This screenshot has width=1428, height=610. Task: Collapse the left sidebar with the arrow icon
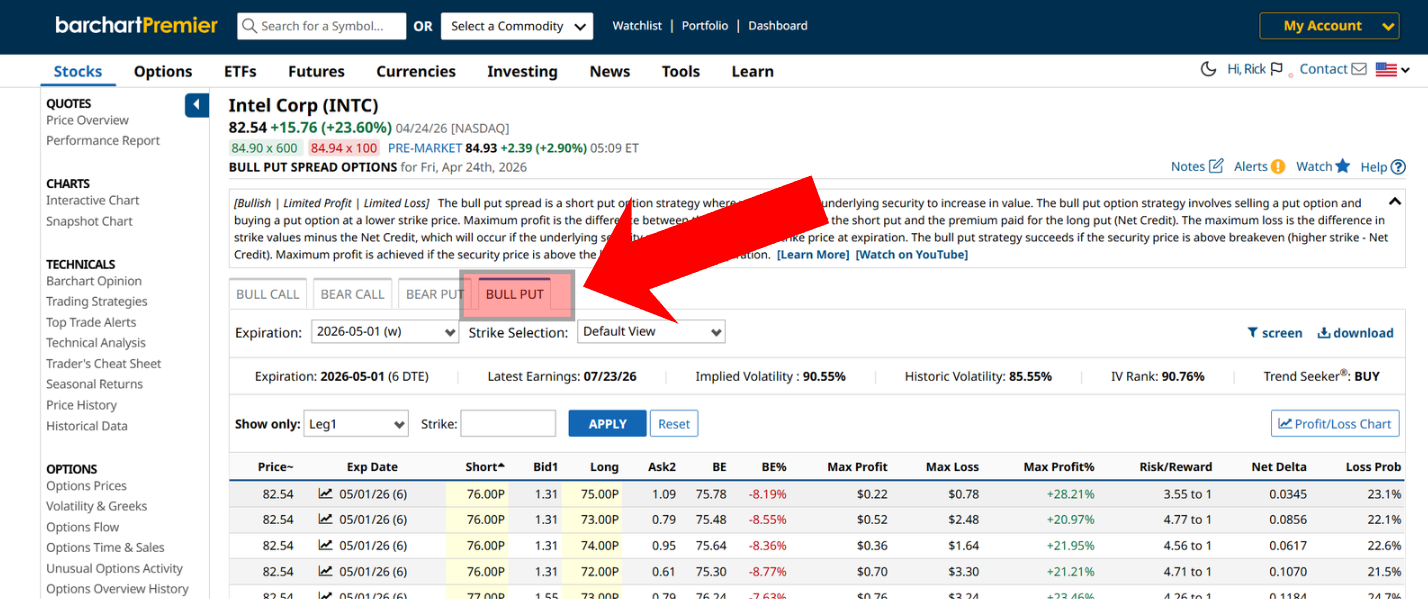tap(197, 105)
